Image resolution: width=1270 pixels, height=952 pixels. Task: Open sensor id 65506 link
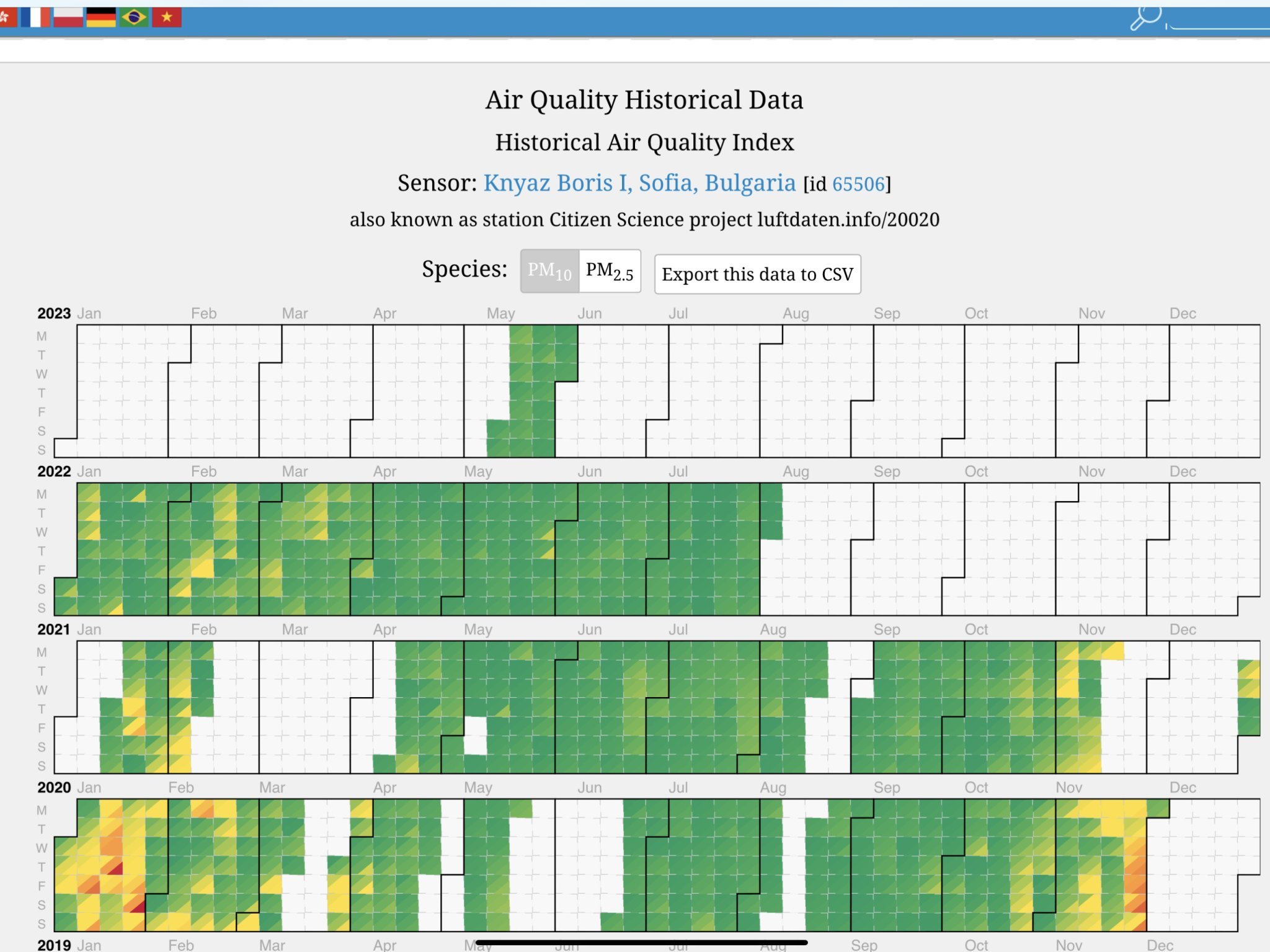858,184
